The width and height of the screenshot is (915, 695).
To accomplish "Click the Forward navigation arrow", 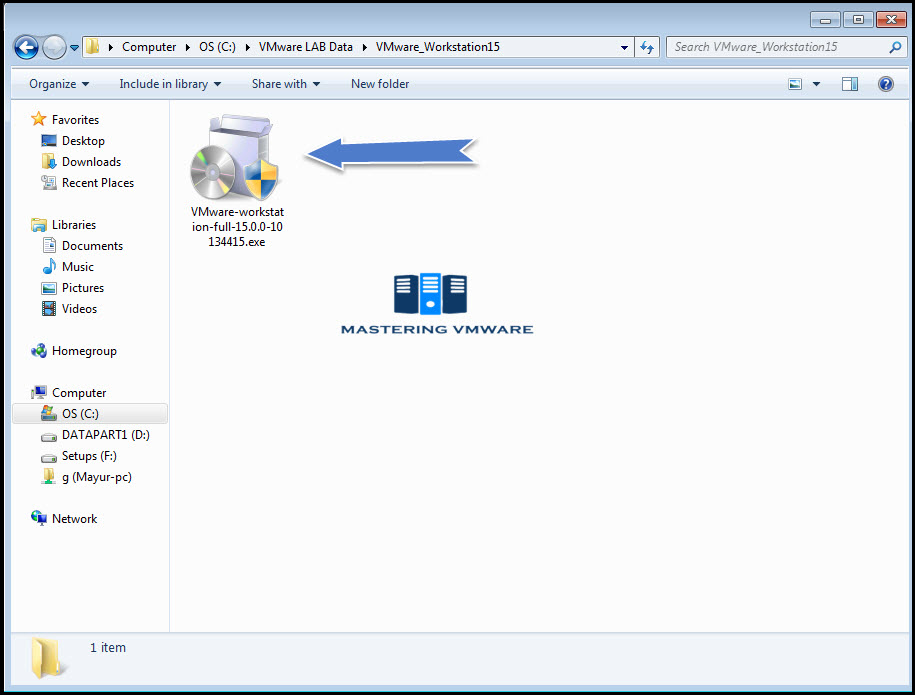I will point(54,47).
